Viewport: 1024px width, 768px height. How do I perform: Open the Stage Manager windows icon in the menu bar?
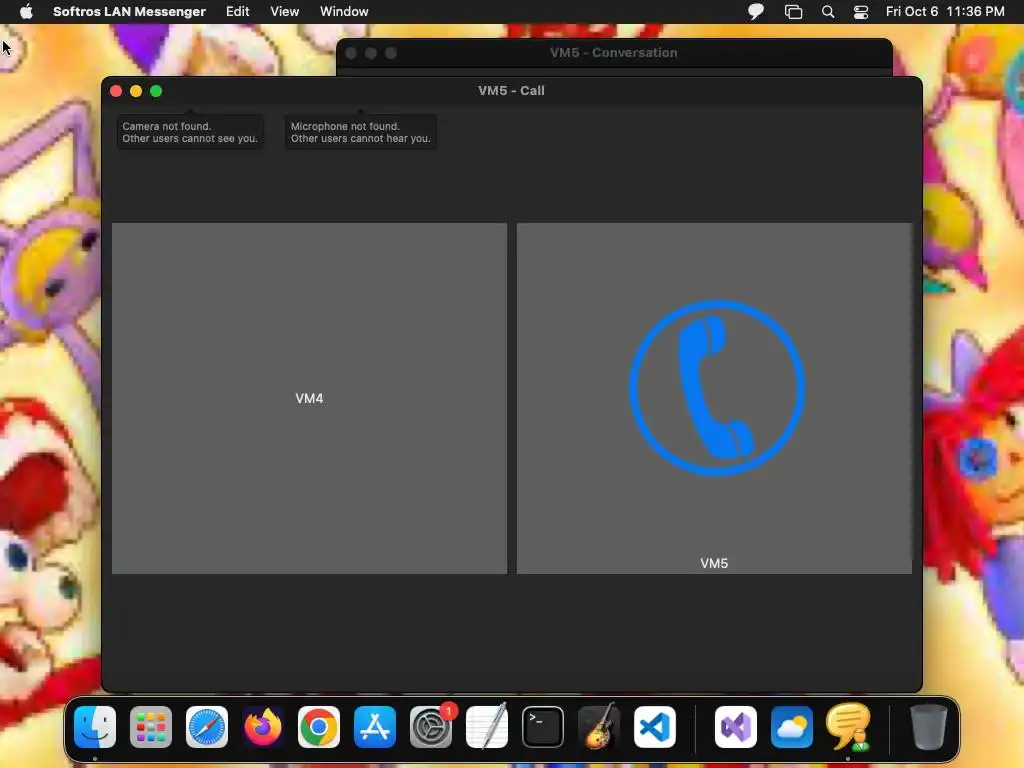pyautogui.click(x=793, y=12)
